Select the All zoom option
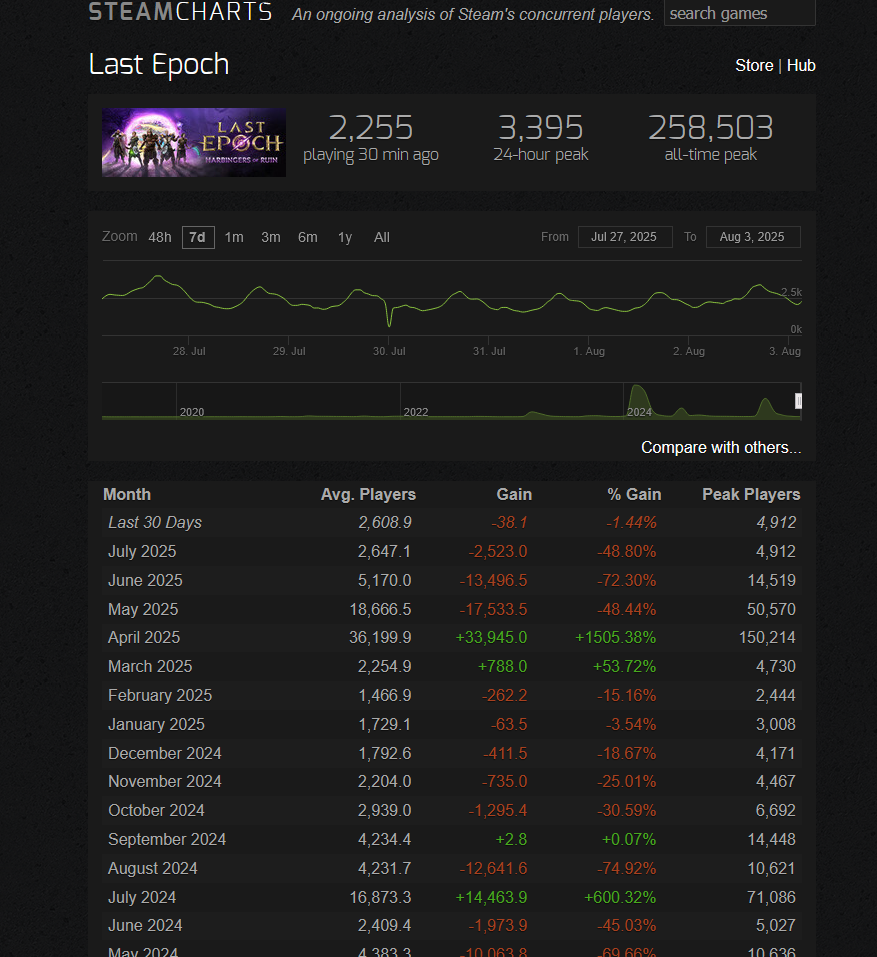This screenshot has width=877, height=957. pyautogui.click(x=381, y=237)
